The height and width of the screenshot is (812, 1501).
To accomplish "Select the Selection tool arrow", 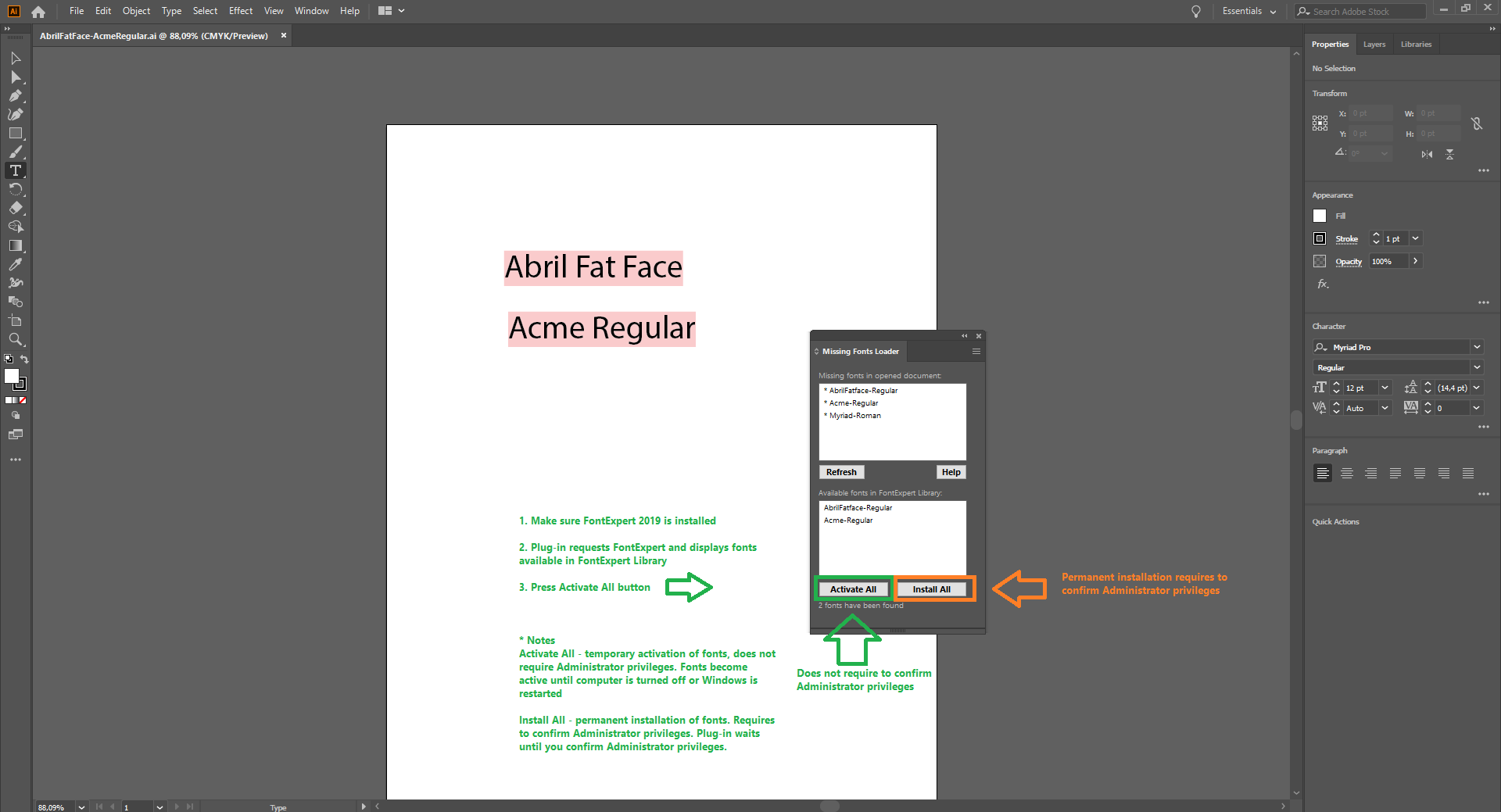I will [15, 59].
